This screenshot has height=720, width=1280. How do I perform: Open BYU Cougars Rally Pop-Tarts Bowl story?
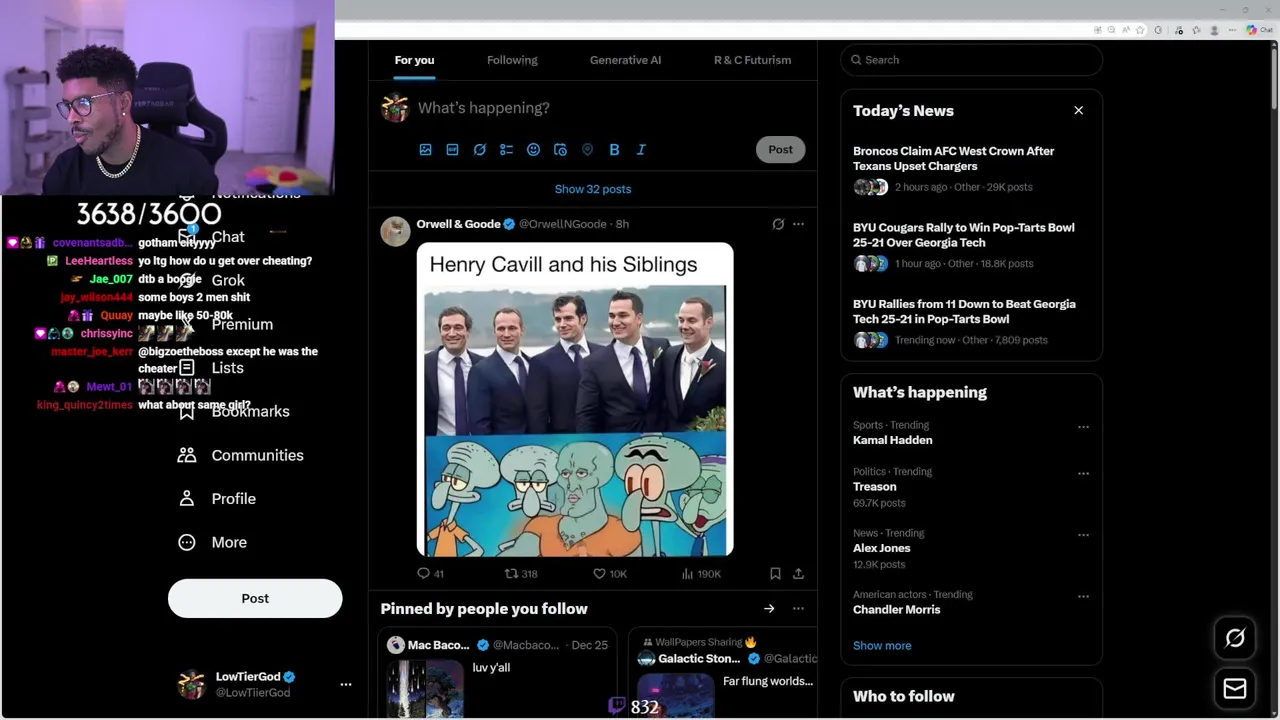[971, 245]
